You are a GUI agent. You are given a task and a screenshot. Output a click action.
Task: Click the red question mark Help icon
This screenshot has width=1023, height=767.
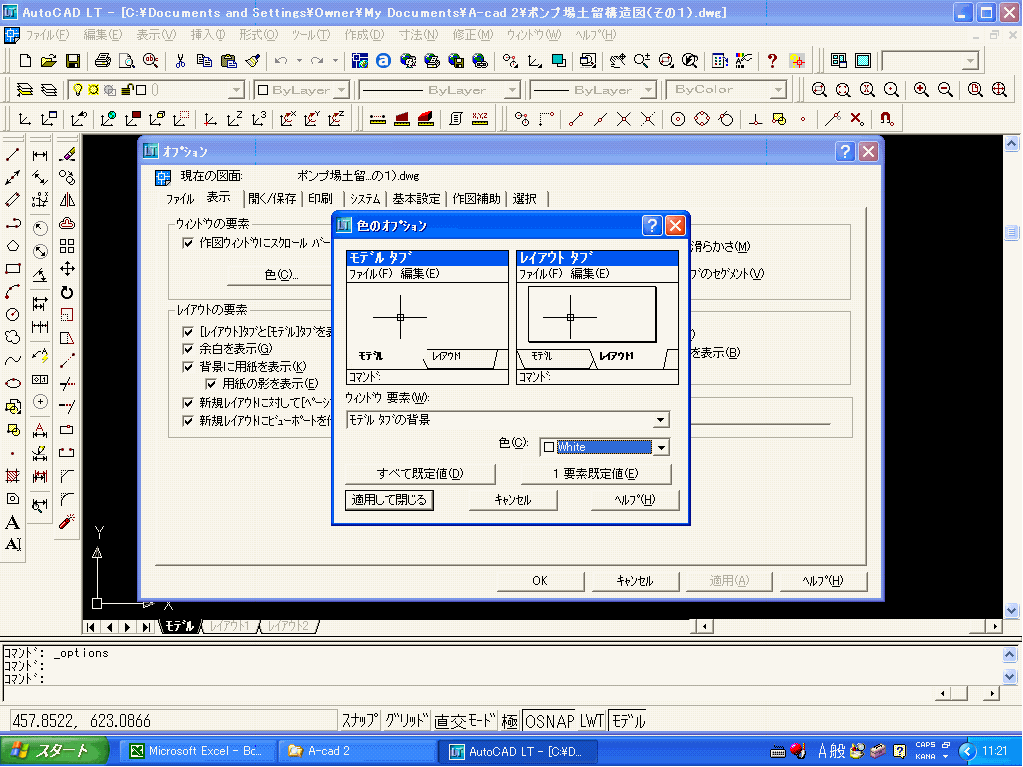coord(772,61)
